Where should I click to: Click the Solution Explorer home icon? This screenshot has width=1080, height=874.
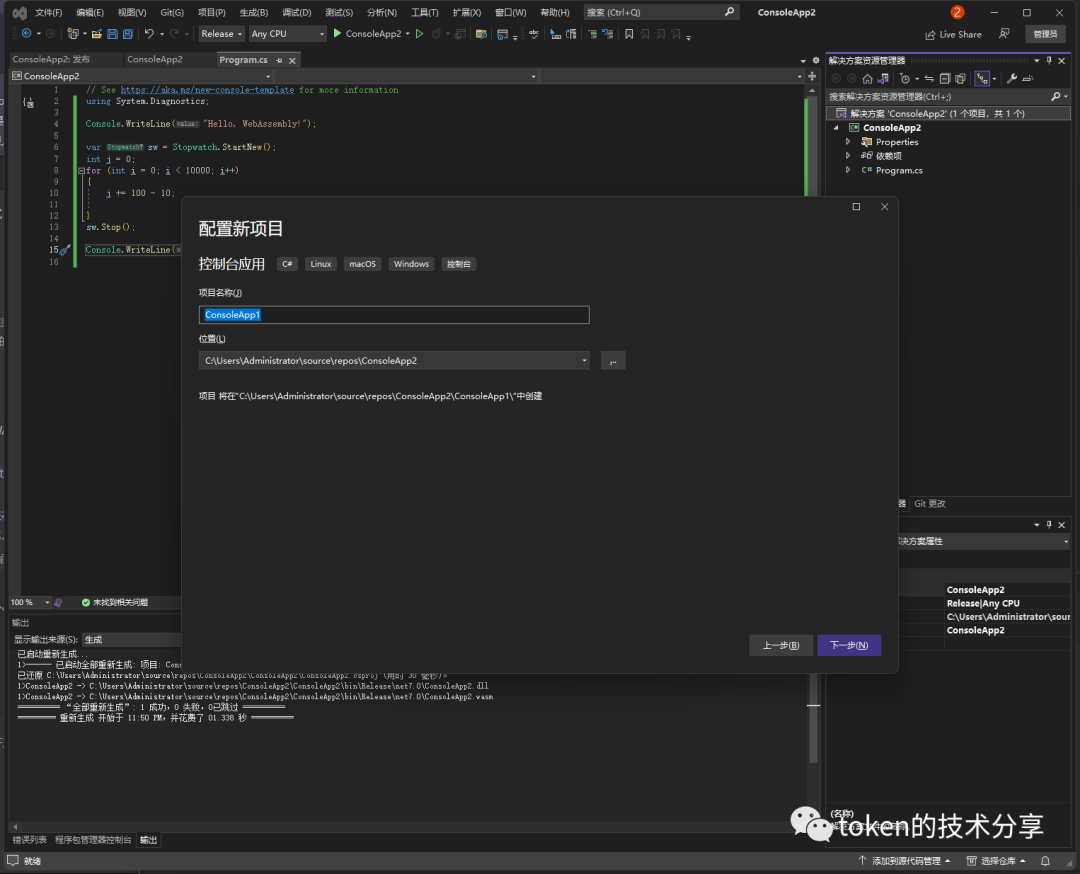(x=868, y=79)
